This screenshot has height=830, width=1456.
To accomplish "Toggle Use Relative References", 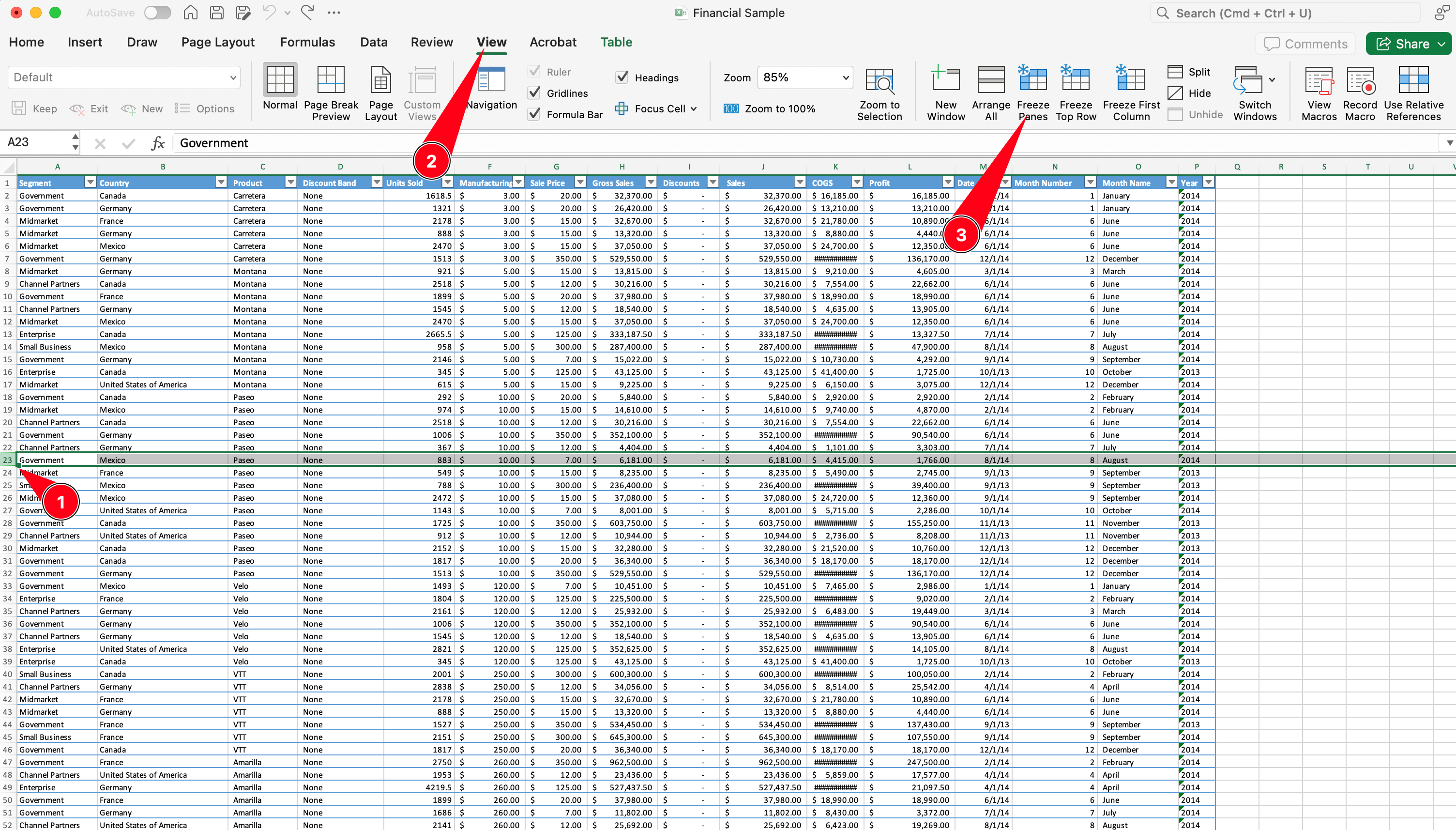I will (1413, 93).
